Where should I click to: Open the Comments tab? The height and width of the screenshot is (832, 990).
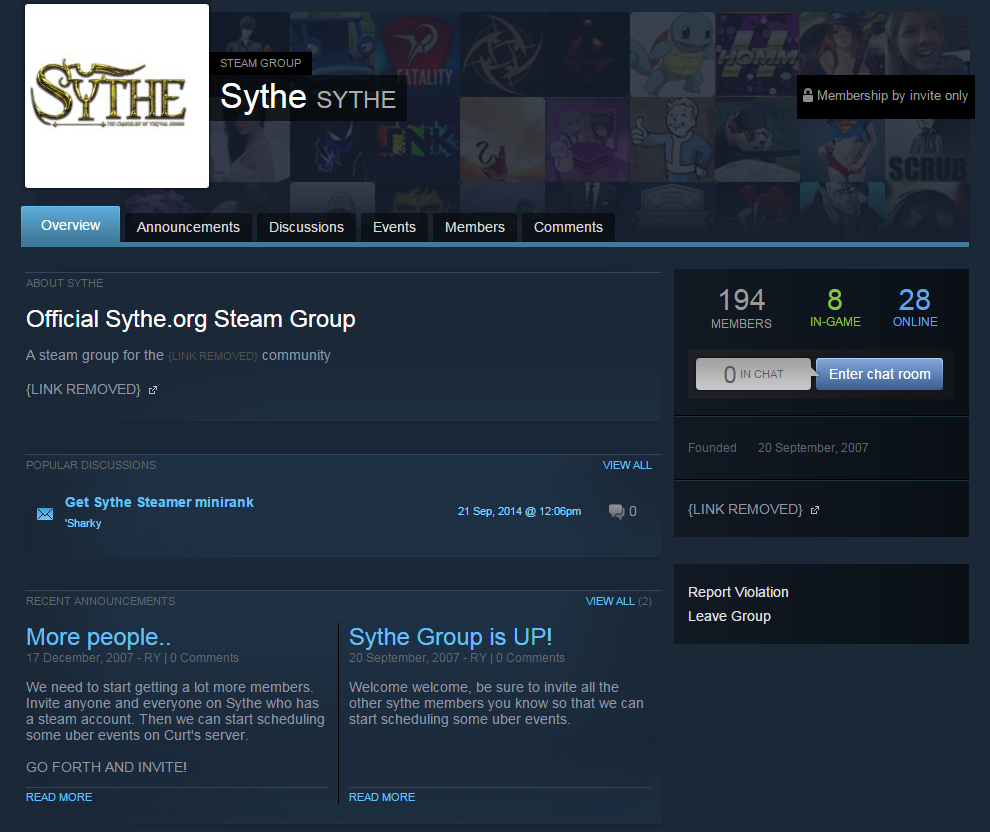(568, 227)
